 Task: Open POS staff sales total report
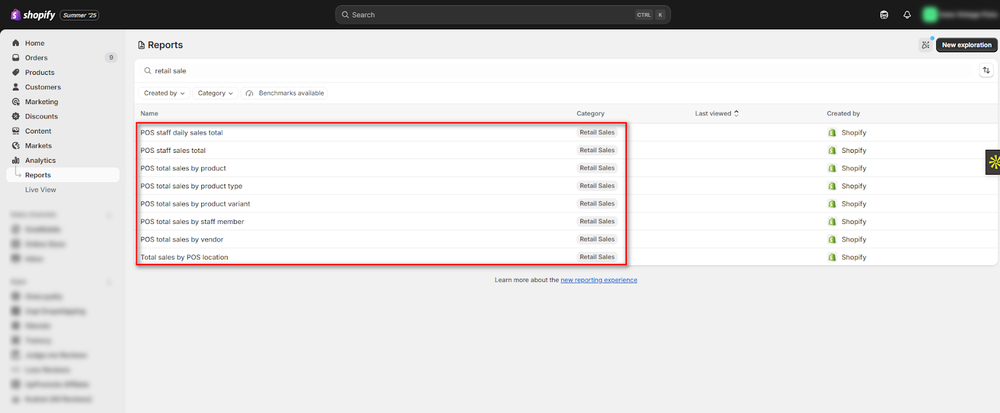[x=173, y=150]
